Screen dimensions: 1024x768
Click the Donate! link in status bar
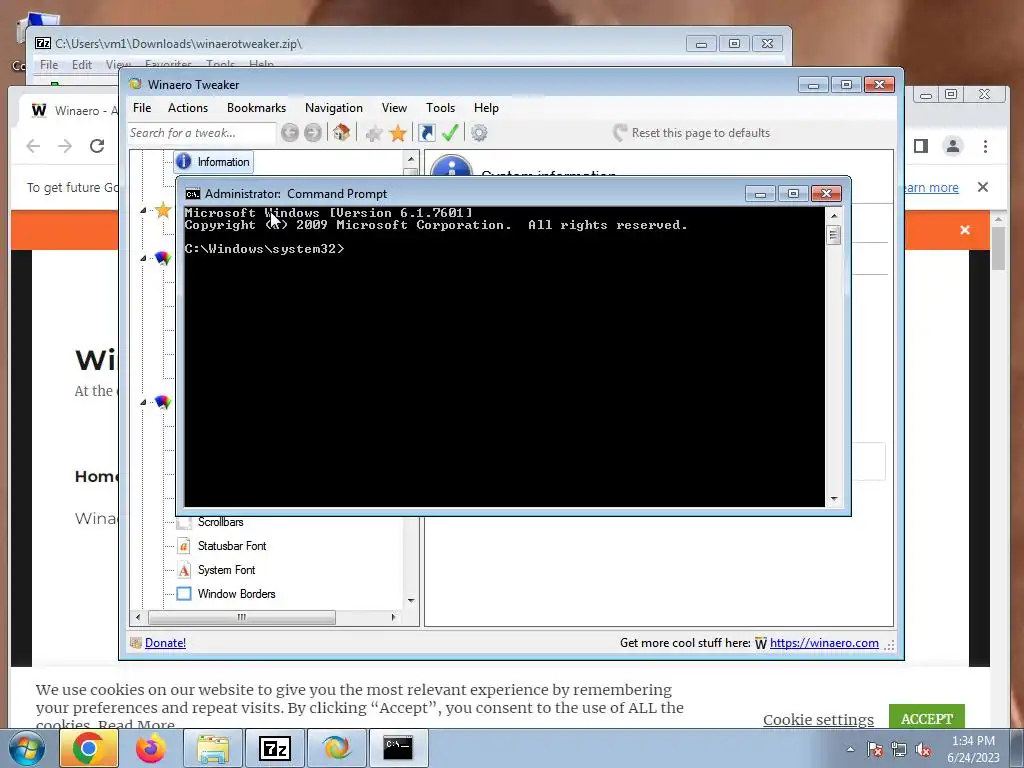[x=165, y=643]
